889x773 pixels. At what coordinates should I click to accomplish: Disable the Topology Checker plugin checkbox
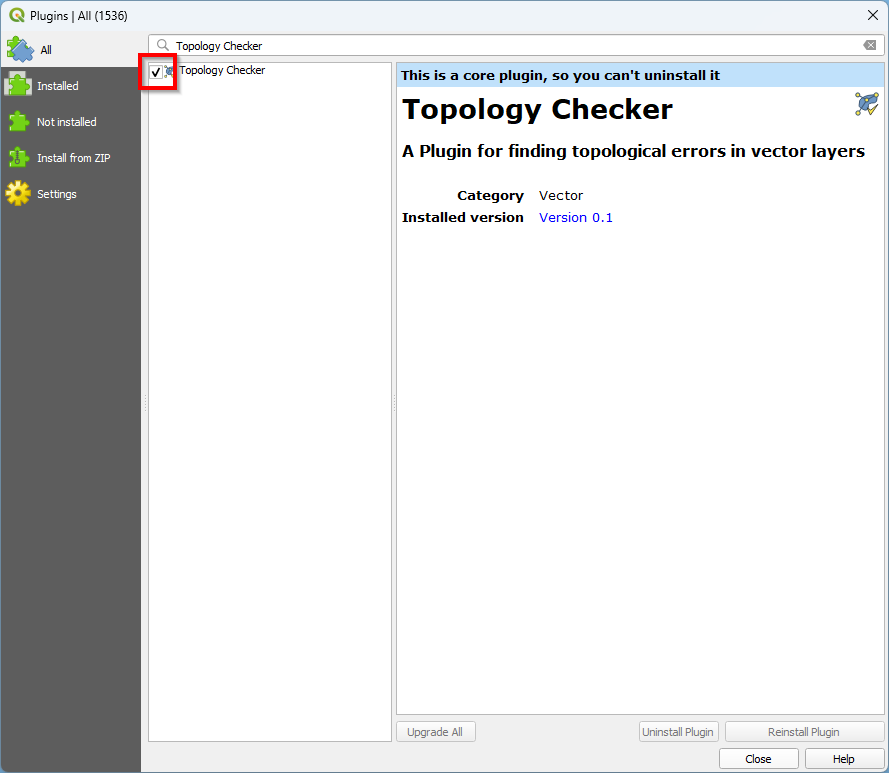coord(156,72)
